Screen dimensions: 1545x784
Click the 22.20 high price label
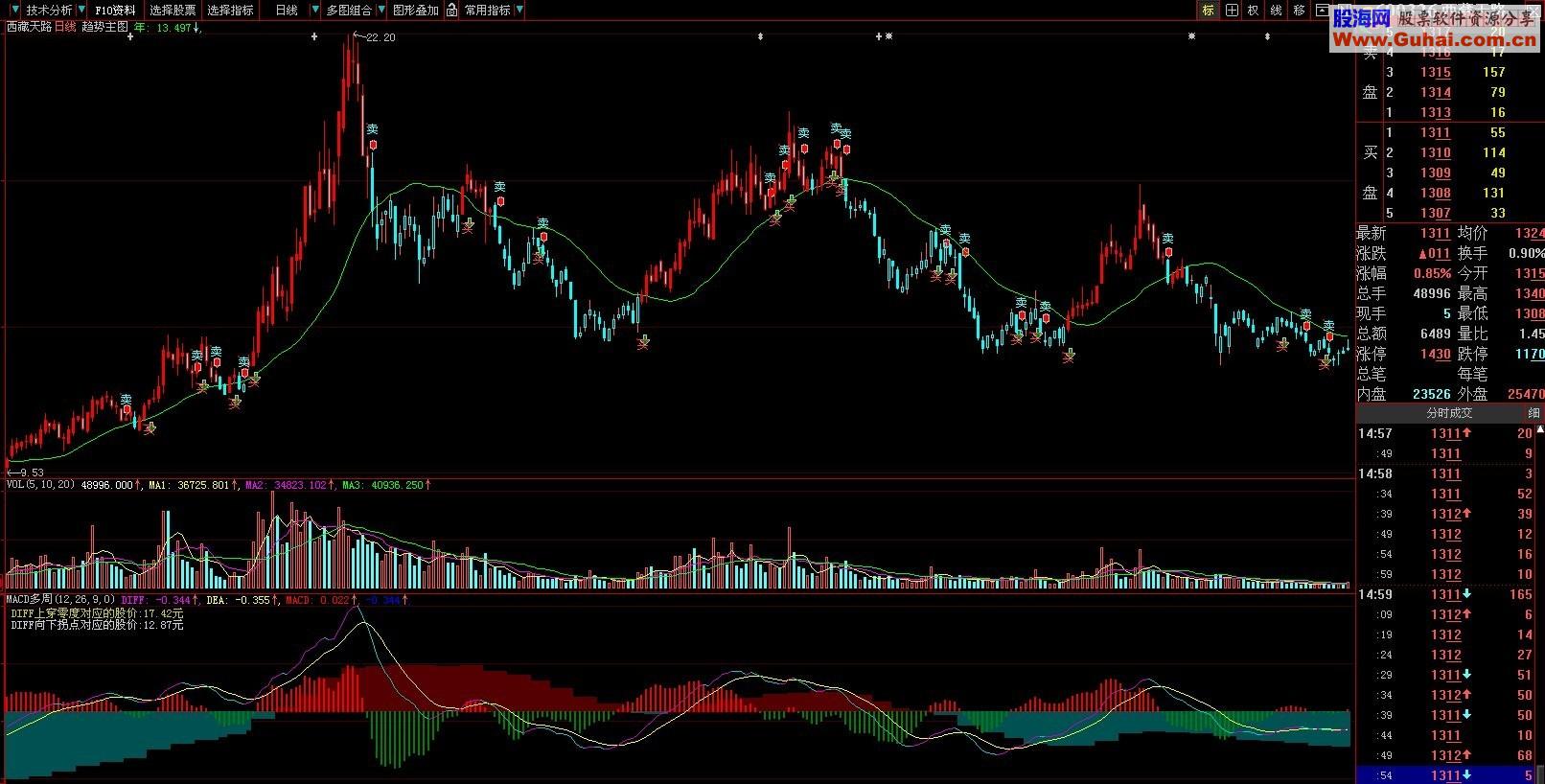pyautogui.click(x=380, y=37)
